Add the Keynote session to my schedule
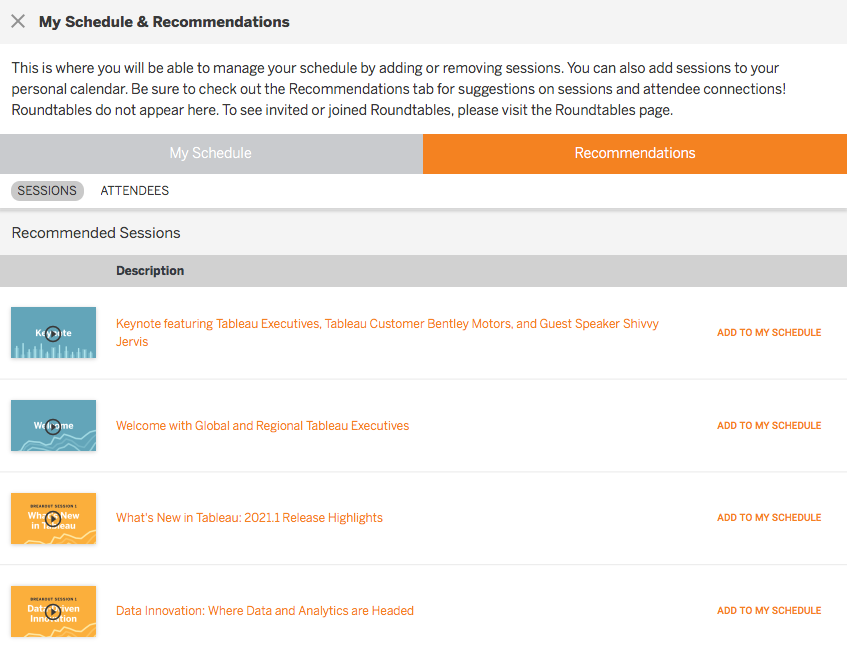847x654 pixels. pyautogui.click(x=769, y=333)
